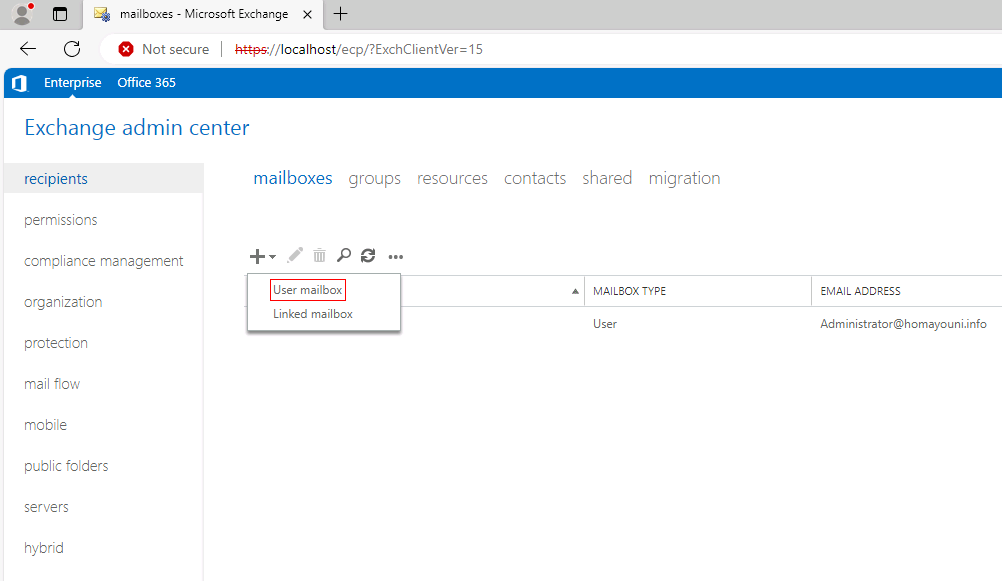Open hybrid section
Viewport: 1002px width, 581px height.
(x=44, y=548)
